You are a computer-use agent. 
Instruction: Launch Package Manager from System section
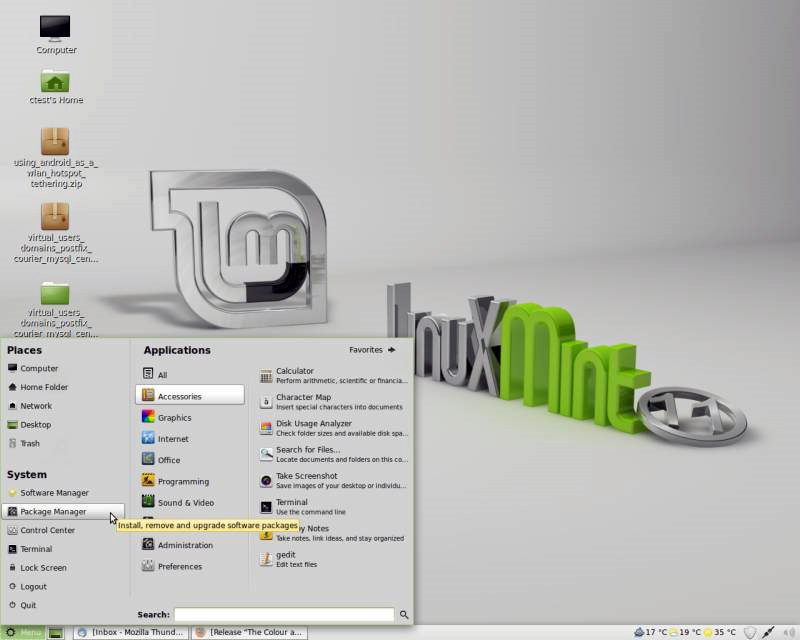click(x=63, y=511)
